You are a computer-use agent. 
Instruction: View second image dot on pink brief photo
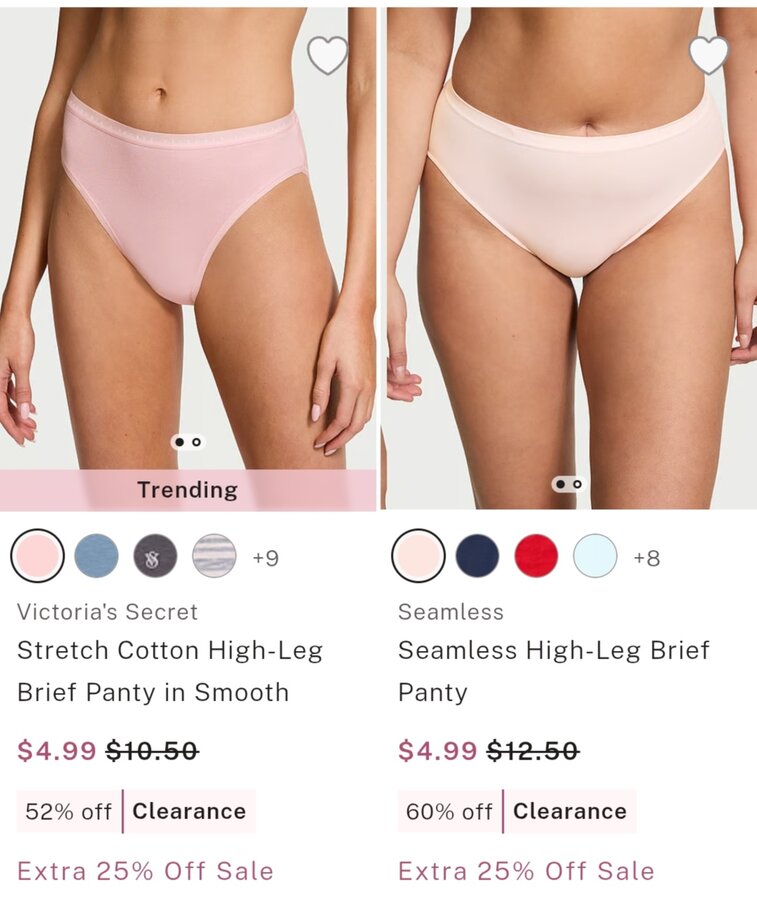(x=197, y=442)
